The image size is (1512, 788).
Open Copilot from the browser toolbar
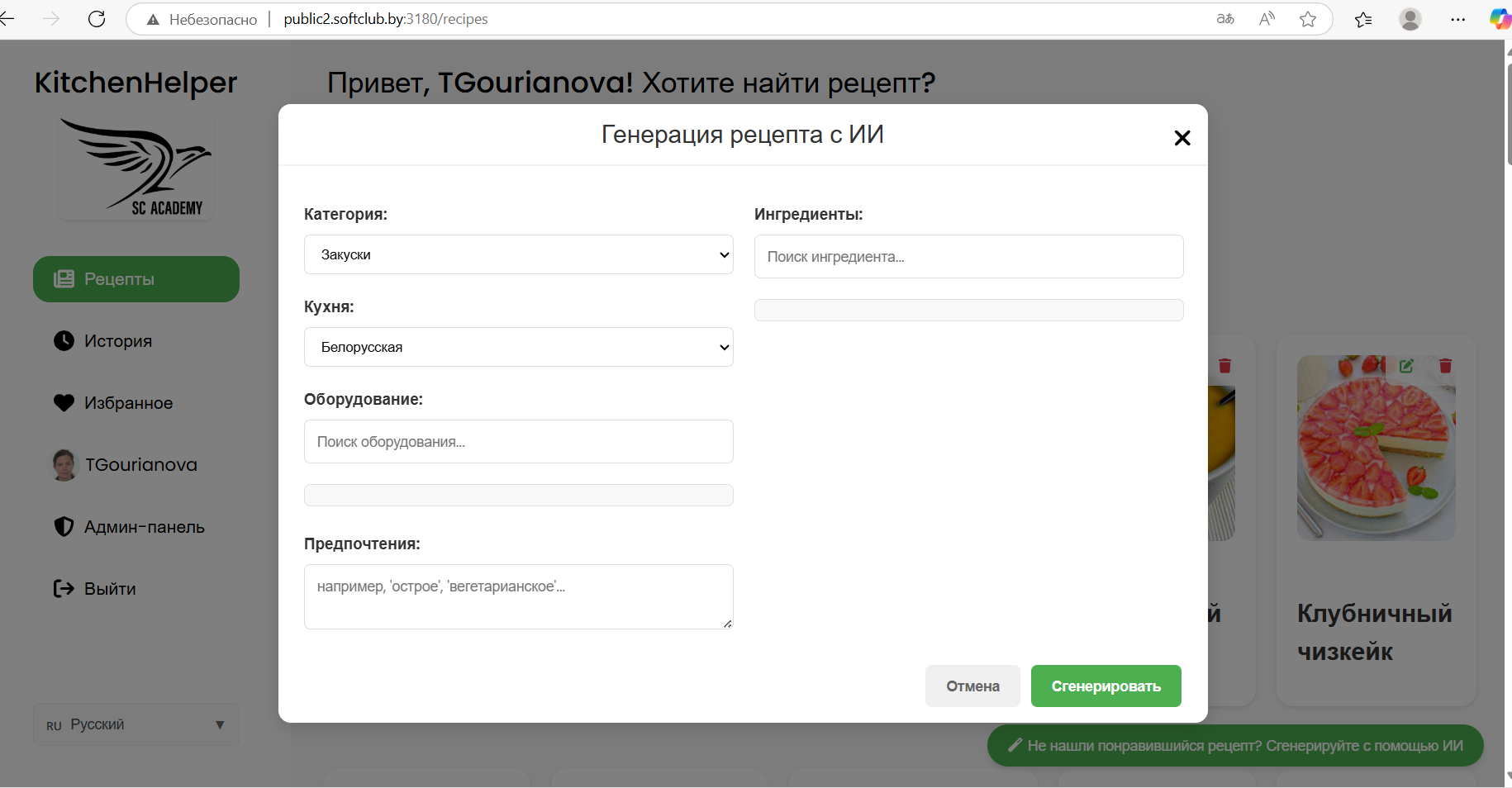[1499, 18]
